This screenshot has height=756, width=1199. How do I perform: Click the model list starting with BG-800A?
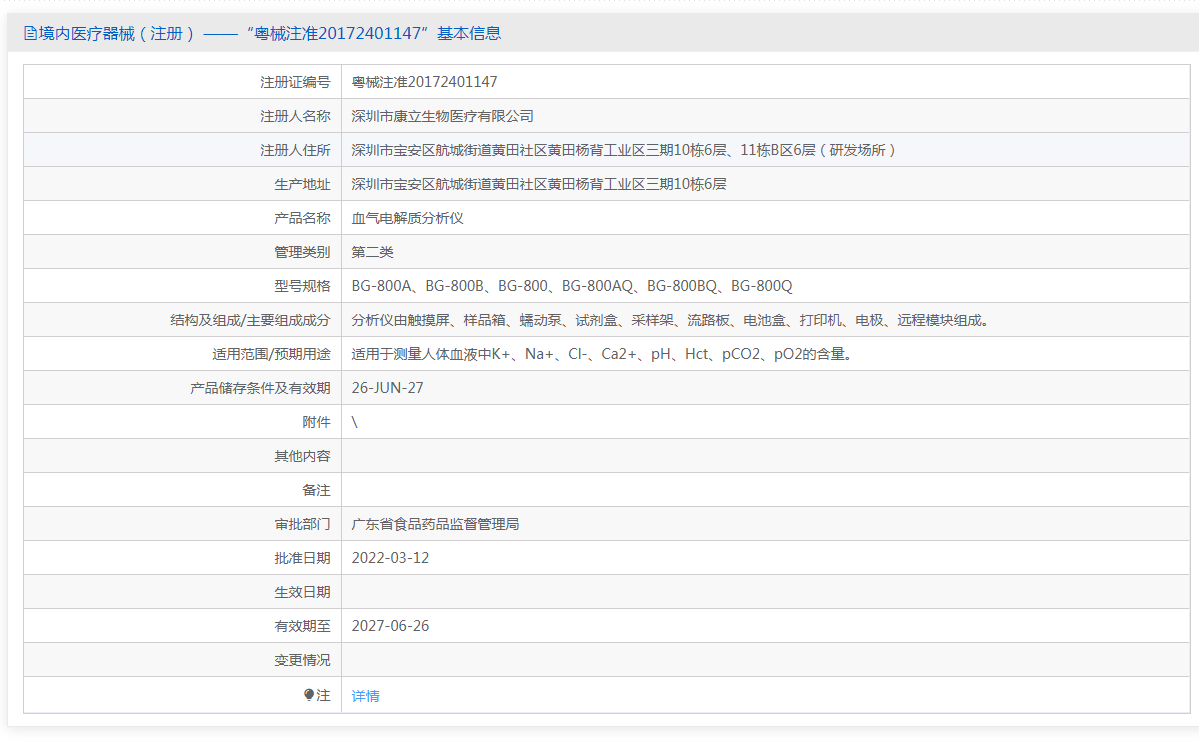pos(571,286)
